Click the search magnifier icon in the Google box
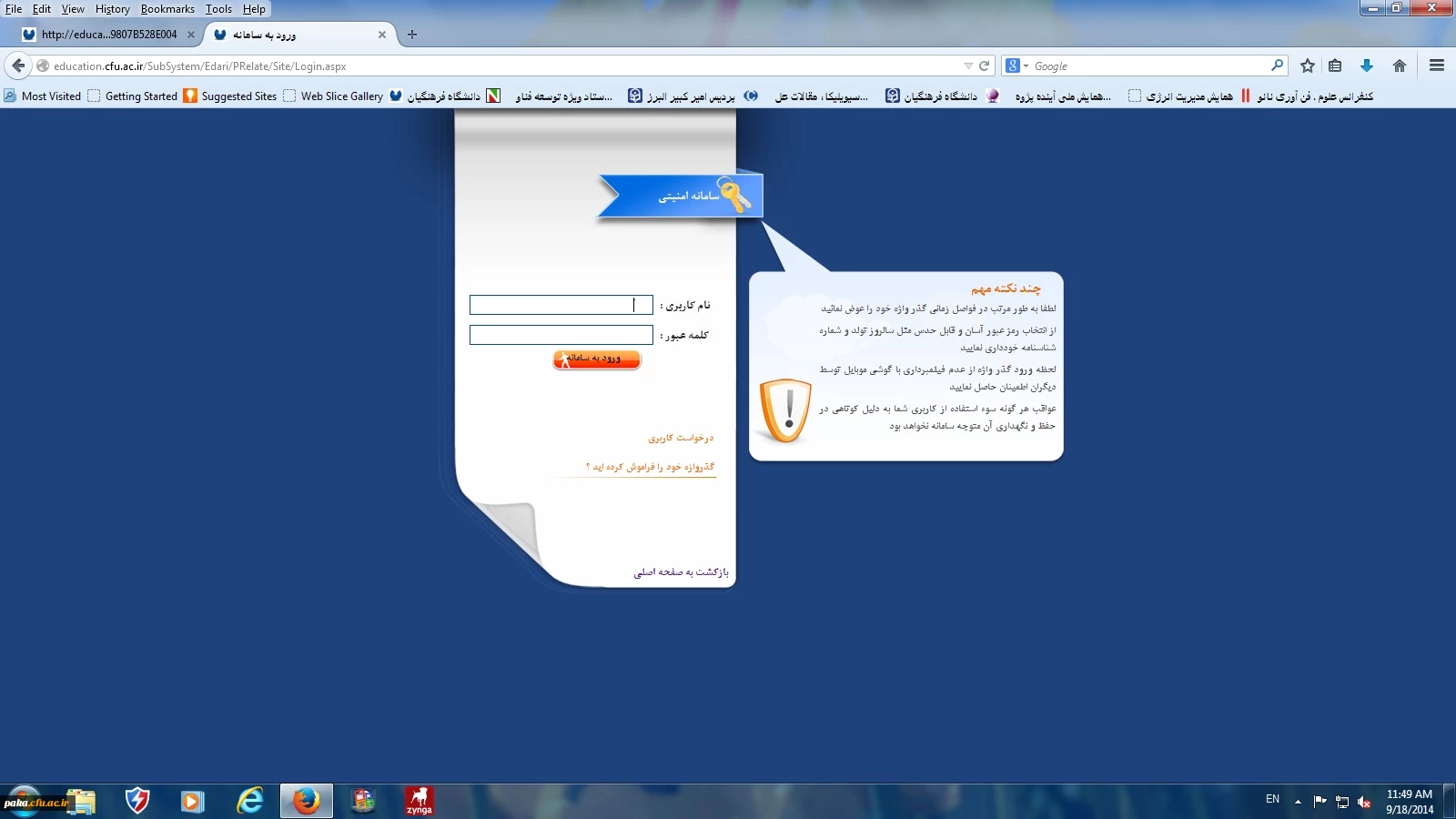Screen dimensions: 1456x819 pyautogui.click(x=1277, y=66)
